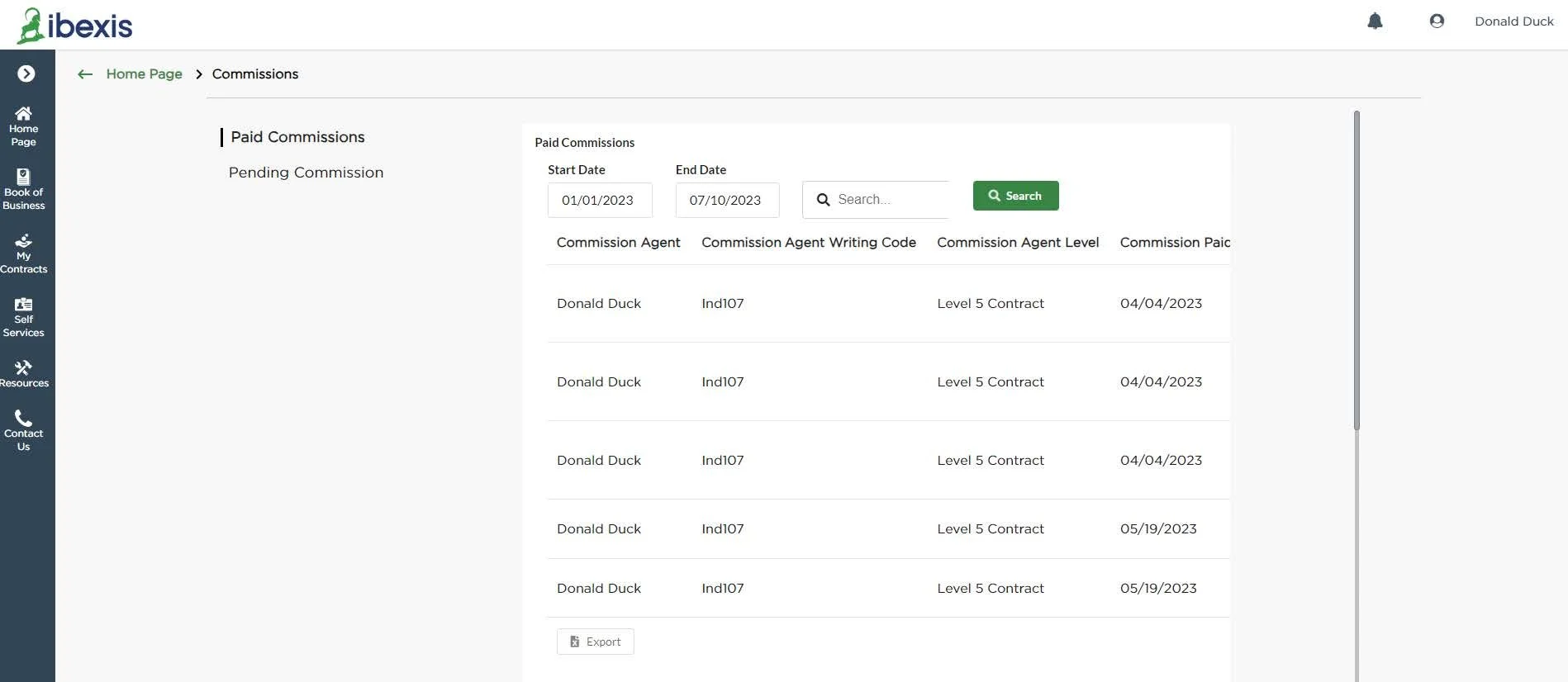Click the Commission Agent Level column header
The height and width of the screenshot is (682, 1568).
tap(1018, 243)
